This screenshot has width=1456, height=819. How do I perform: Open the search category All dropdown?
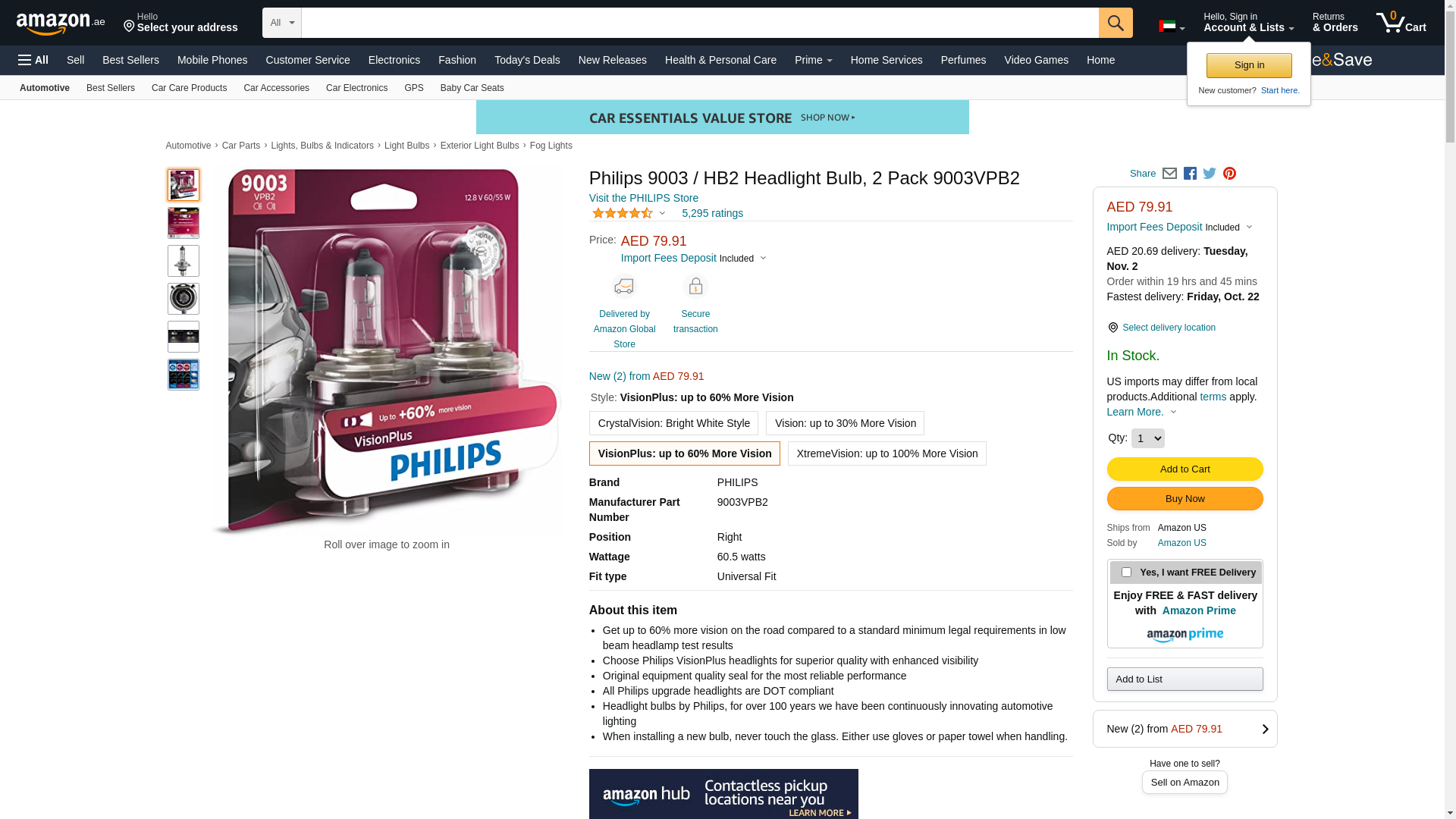282,23
